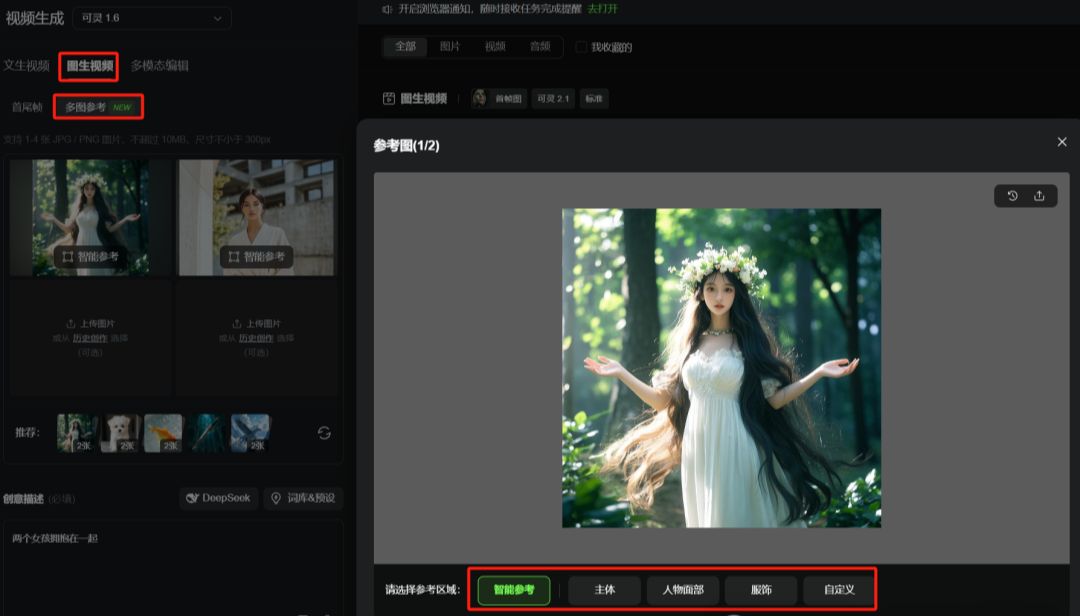Click the upload icon in the reference preview
The height and width of the screenshot is (616, 1080).
1039,196
